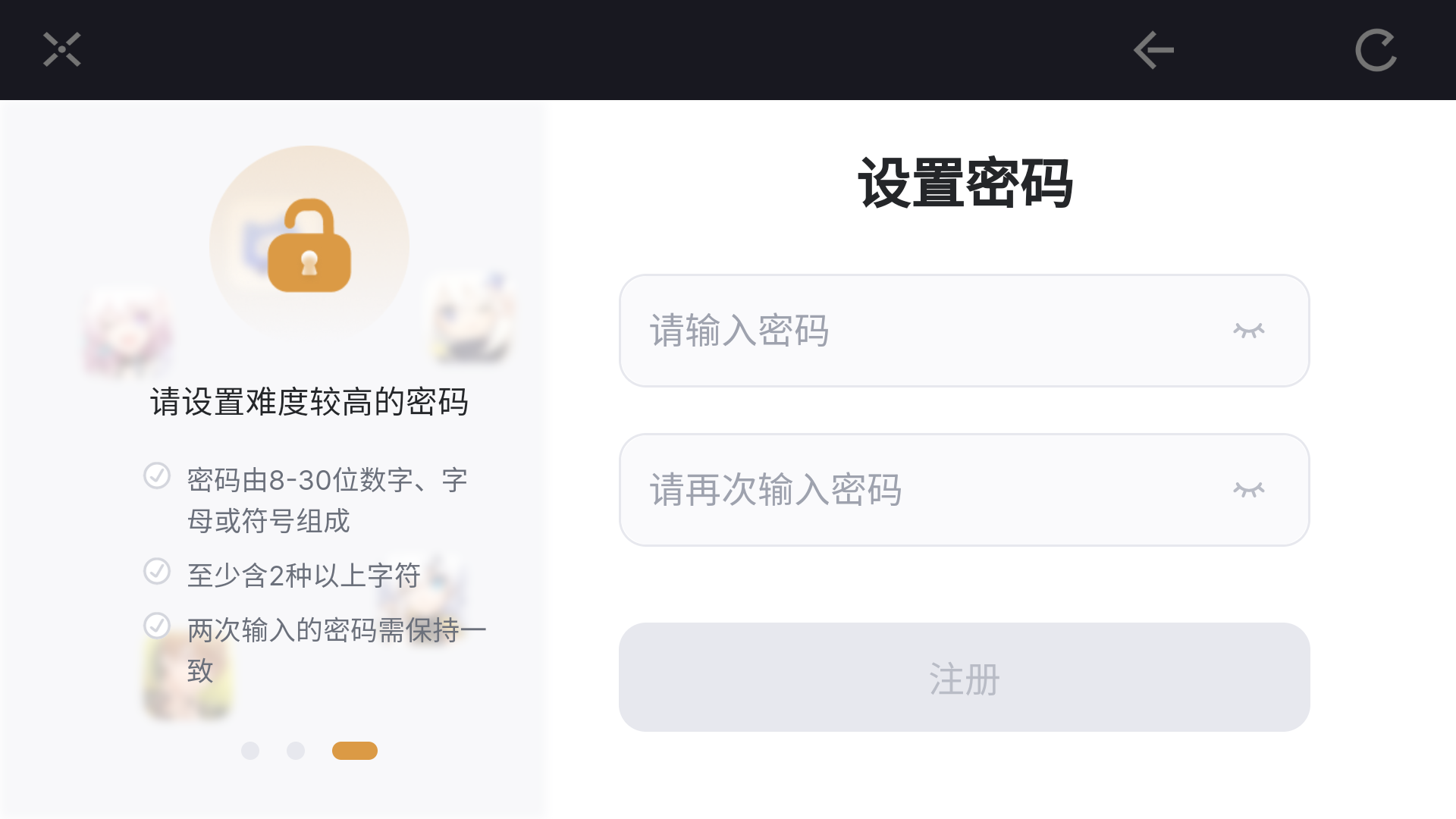Click the refresh icon in top bar
This screenshot has width=1456, height=819.
[x=1376, y=50]
